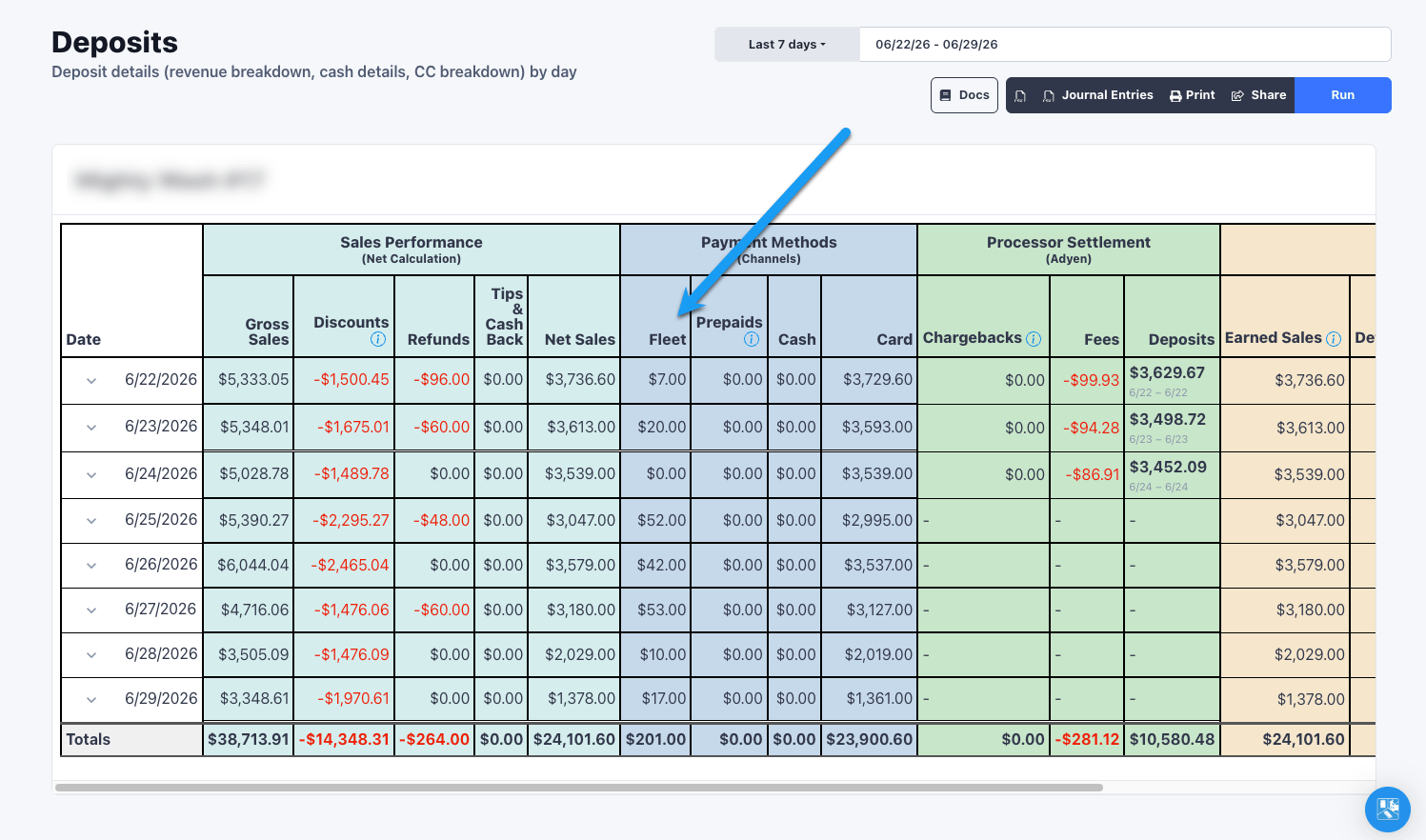Image resolution: width=1426 pixels, height=840 pixels.
Task: Click the CSV export file icon
Action: 1020,95
